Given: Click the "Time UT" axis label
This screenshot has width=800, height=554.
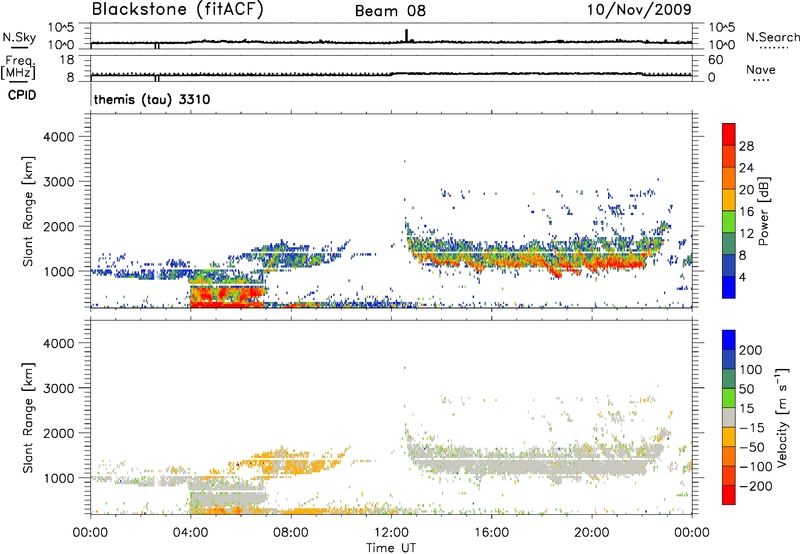Looking at the screenshot, I should coord(391,548).
